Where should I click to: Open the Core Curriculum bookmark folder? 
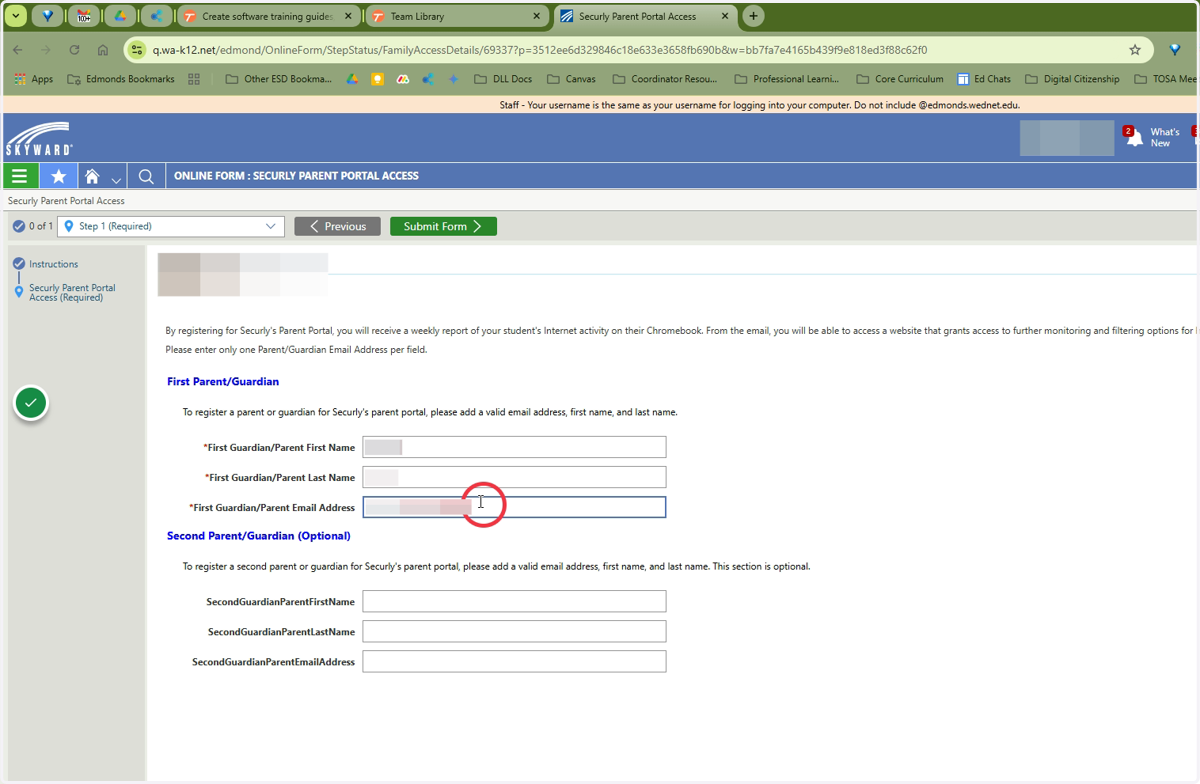coord(899,79)
